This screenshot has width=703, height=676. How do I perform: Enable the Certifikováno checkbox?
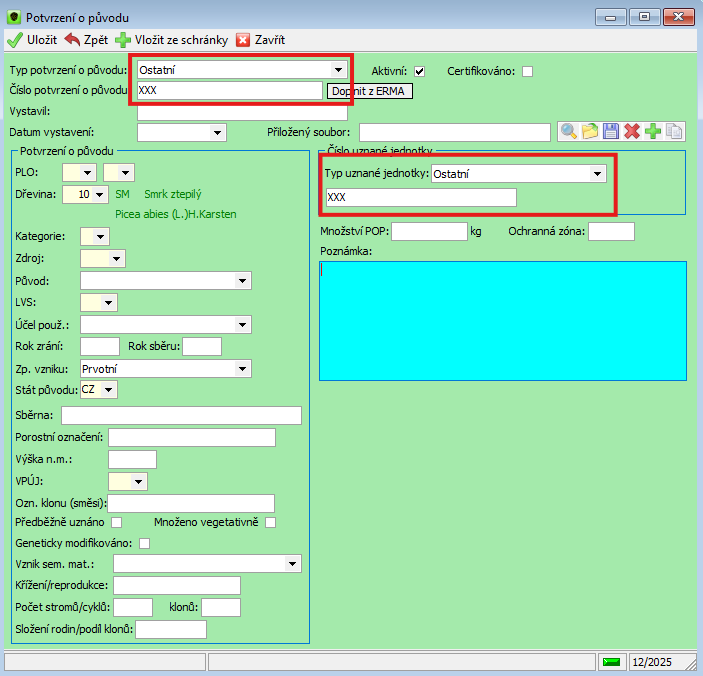(x=528, y=71)
